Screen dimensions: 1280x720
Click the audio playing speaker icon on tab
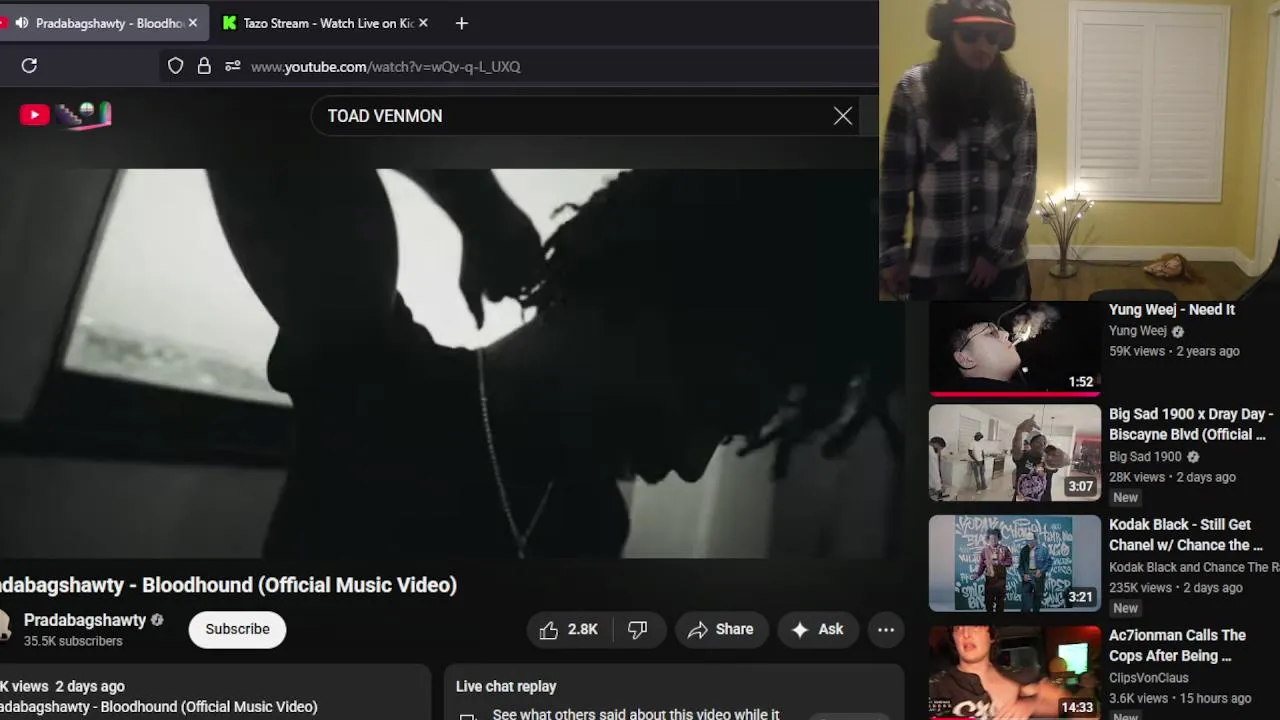point(21,23)
